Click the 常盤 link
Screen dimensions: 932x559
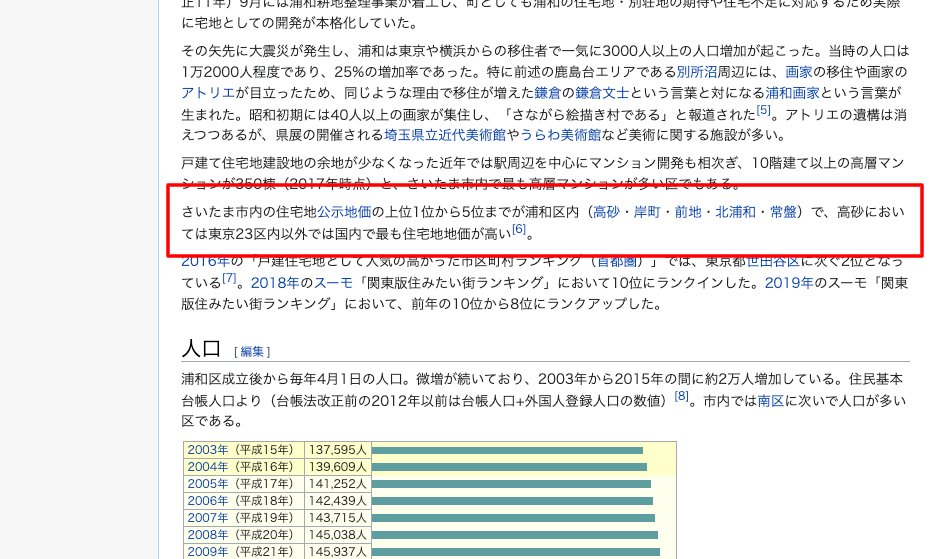(783, 211)
